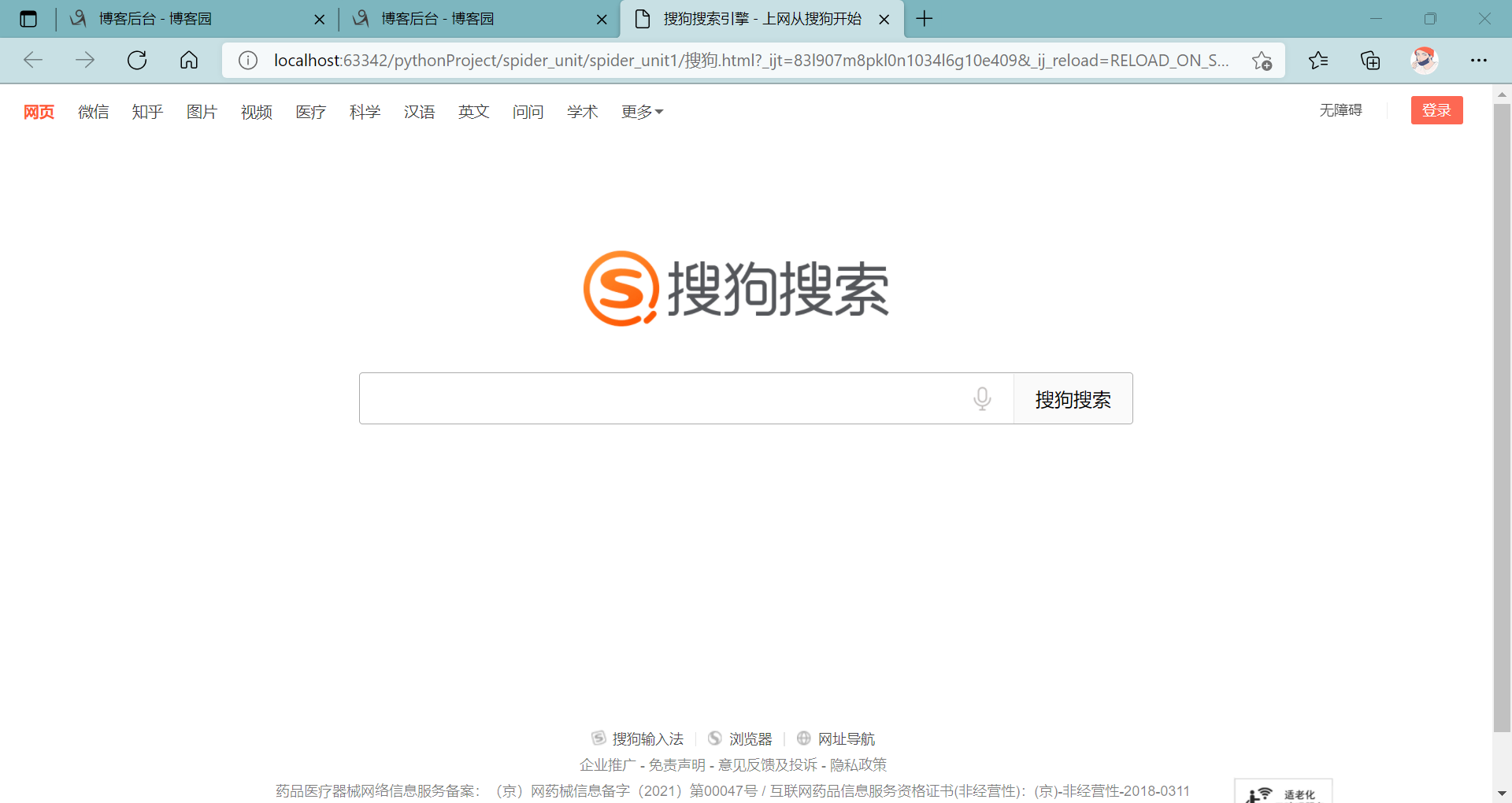Screen dimensions: 1512x803
Task: Click the 网址导航 globe icon
Action: (803, 738)
